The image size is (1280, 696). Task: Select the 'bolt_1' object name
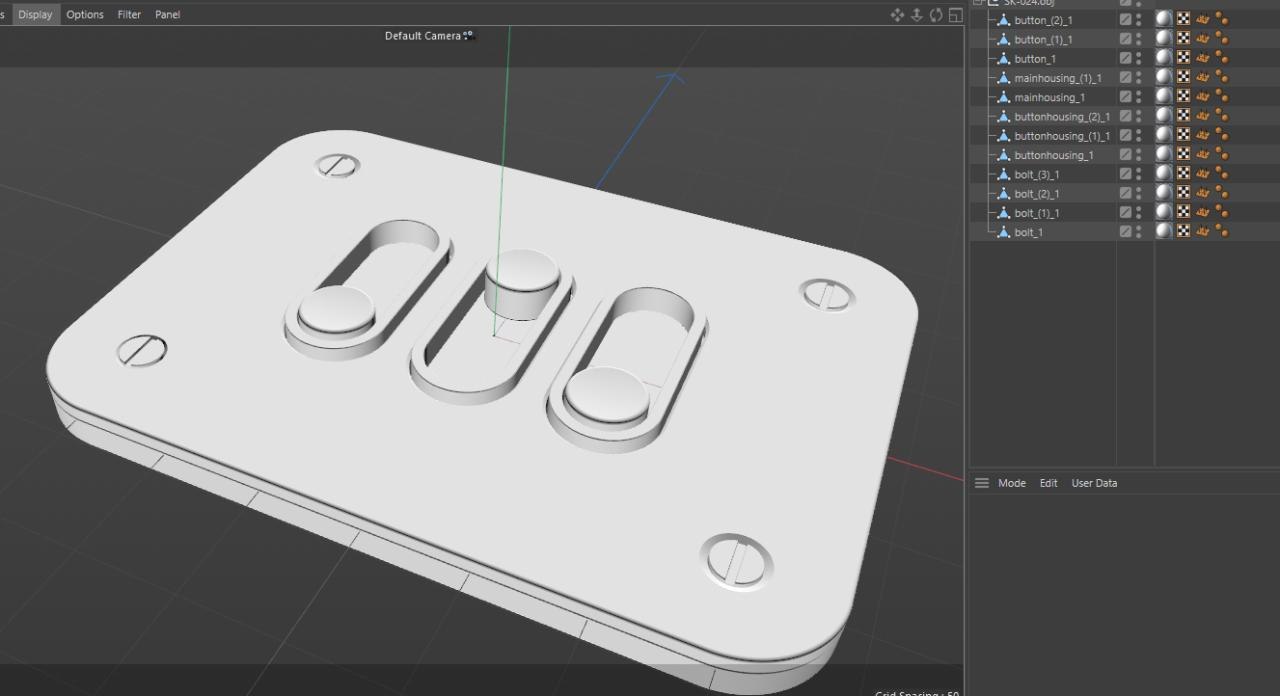1028,232
